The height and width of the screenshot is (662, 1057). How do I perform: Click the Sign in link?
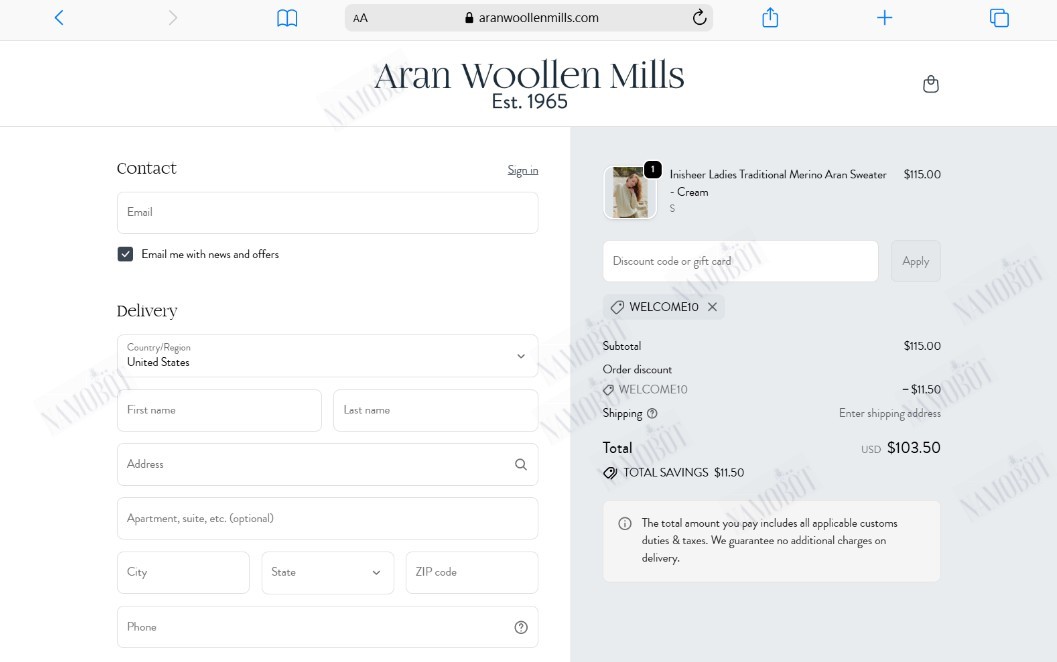coord(522,170)
